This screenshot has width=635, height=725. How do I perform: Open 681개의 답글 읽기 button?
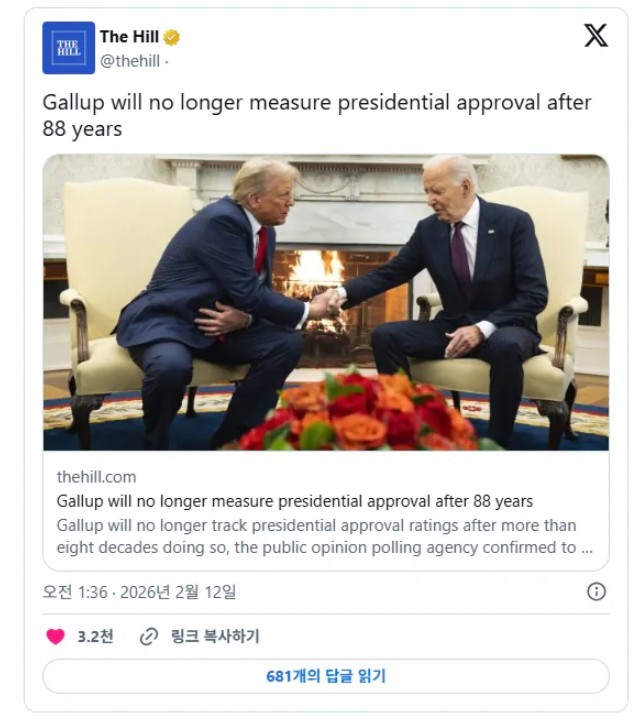coord(326,676)
